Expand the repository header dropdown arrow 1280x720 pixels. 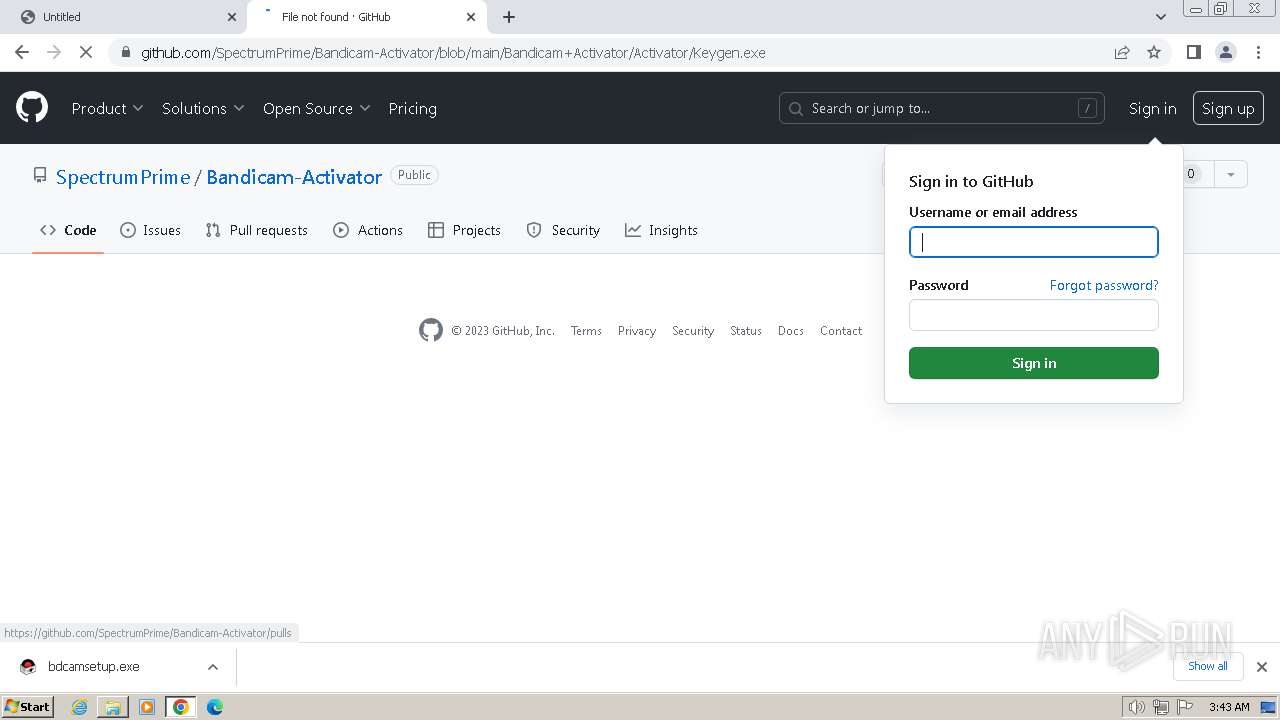1231,174
